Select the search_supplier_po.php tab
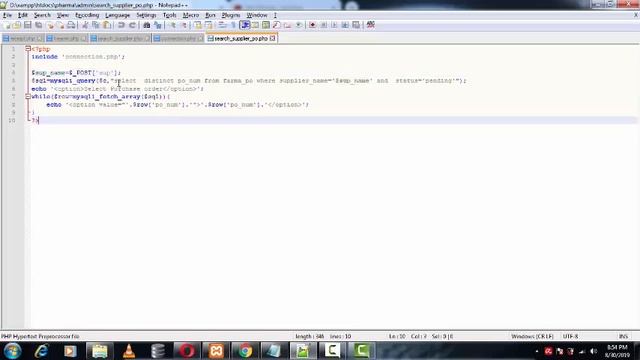The width and height of the screenshot is (640, 360). click(x=241, y=38)
